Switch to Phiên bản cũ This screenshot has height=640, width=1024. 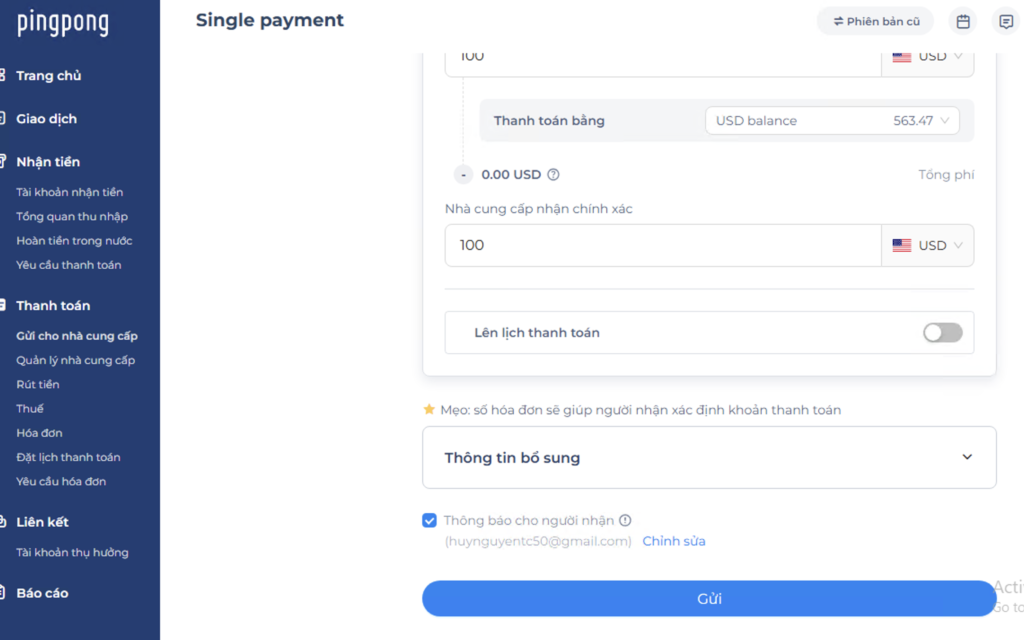875,22
